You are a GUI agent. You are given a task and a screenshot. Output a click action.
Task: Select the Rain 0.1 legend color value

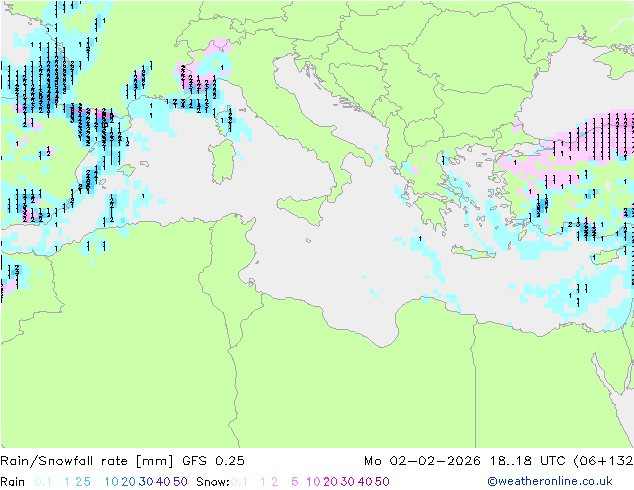click(x=43, y=482)
